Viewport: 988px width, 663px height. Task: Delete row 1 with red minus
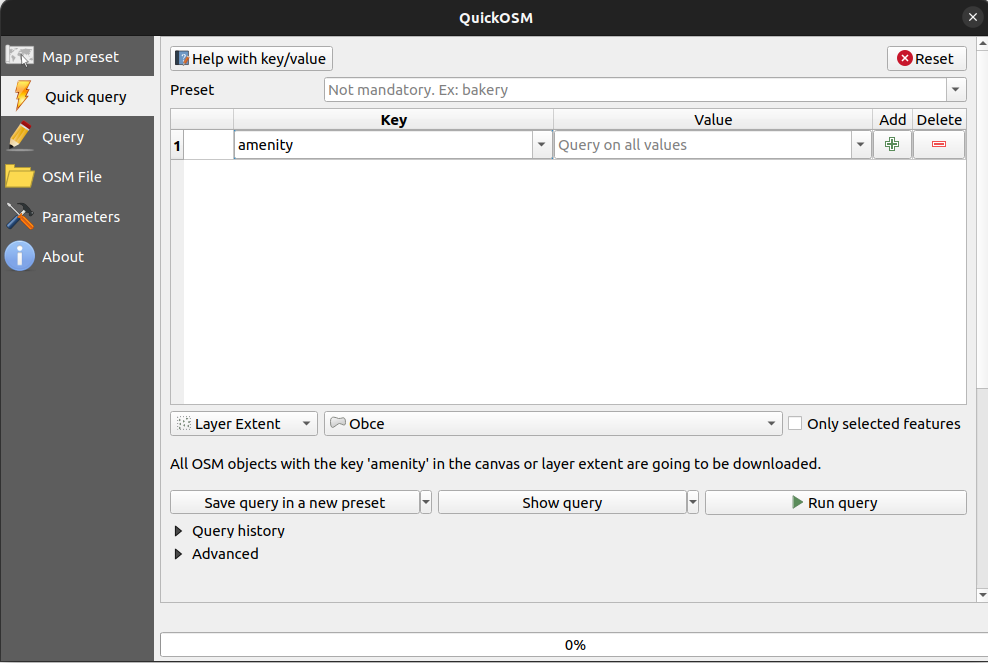point(939,144)
